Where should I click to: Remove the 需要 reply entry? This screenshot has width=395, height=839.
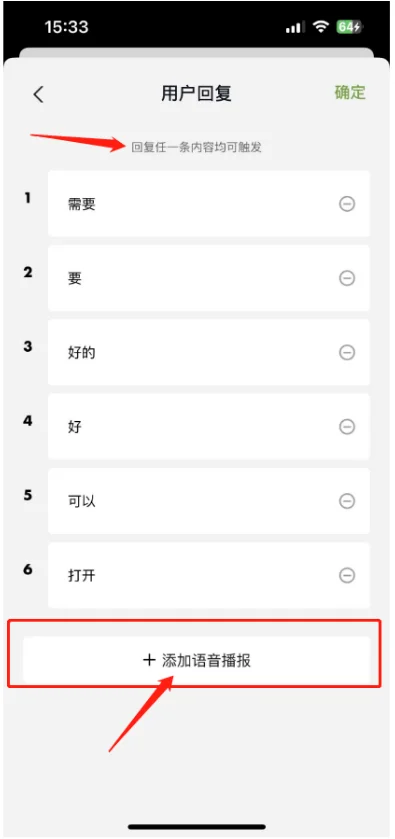pyautogui.click(x=347, y=204)
